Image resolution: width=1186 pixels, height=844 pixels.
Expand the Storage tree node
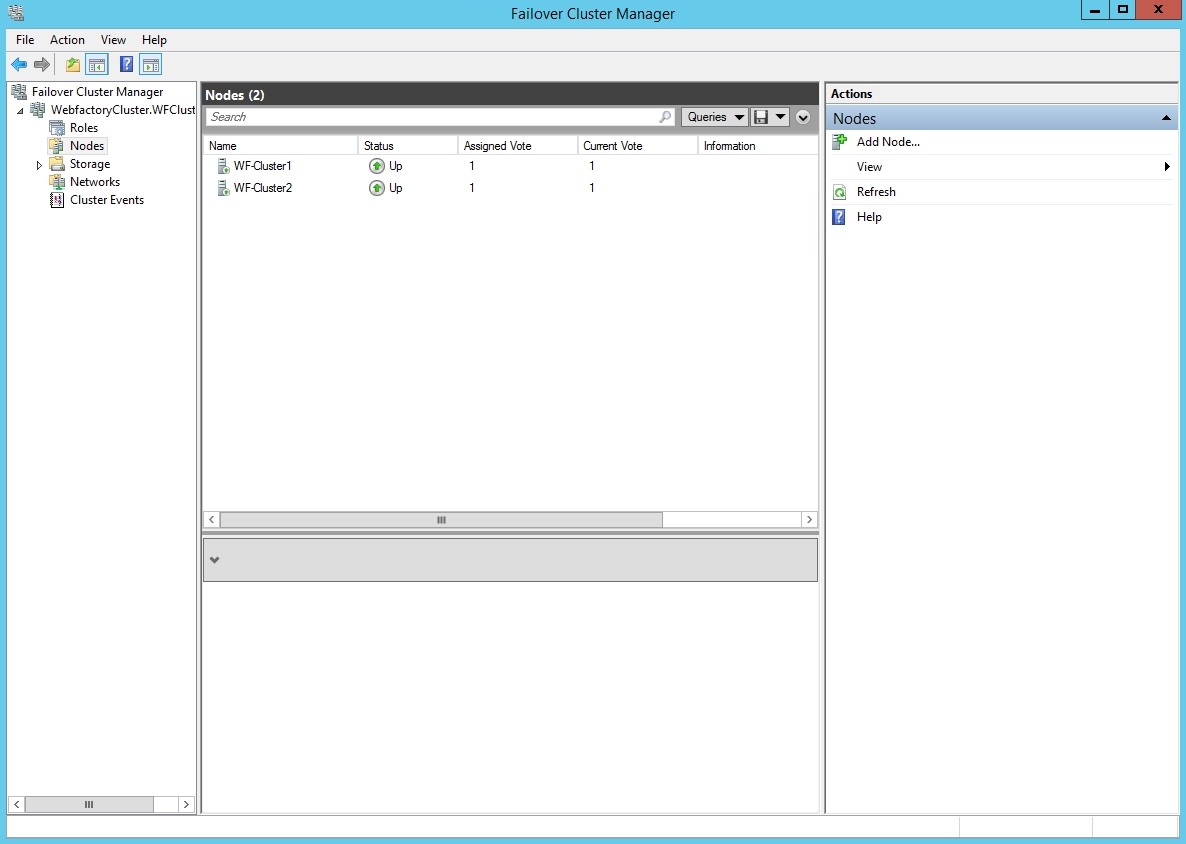40,165
